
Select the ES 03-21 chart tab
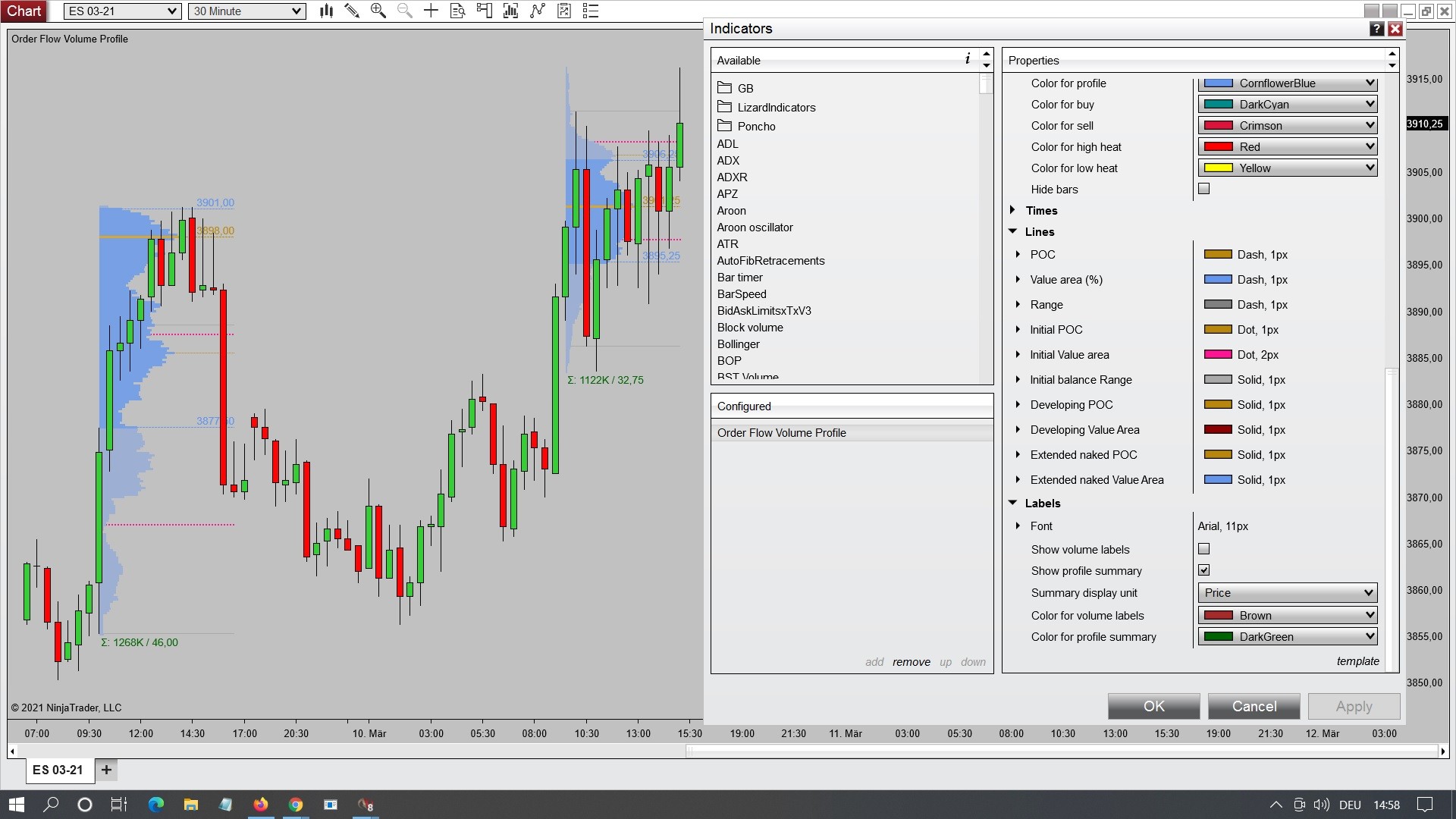[x=58, y=770]
